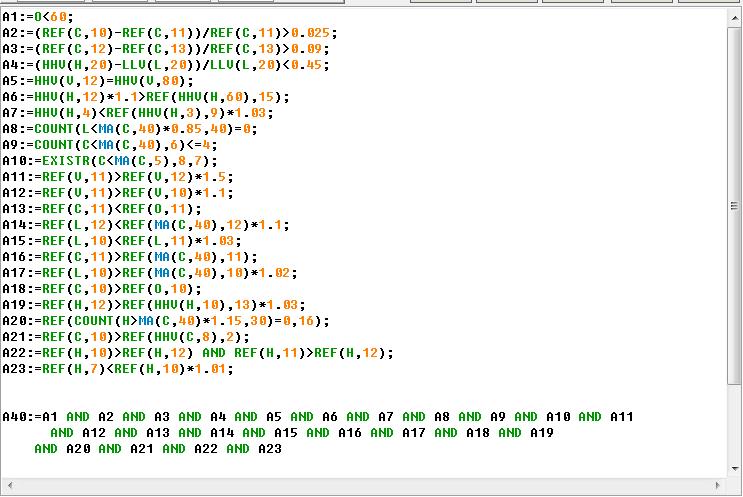Click the horizontal scrollbar right arrow
The height and width of the screenshot is (497, 743).
click(x=717, y=485)
